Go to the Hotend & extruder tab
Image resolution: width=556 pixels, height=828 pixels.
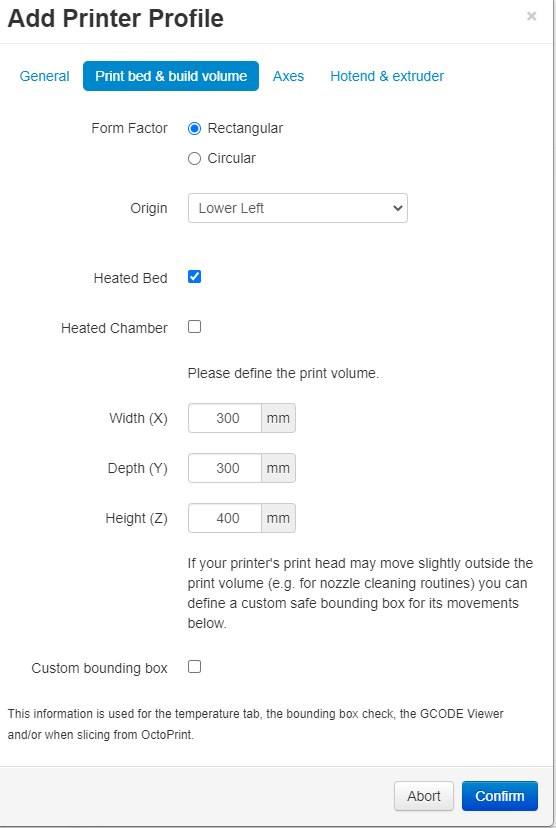coord(387,76)
